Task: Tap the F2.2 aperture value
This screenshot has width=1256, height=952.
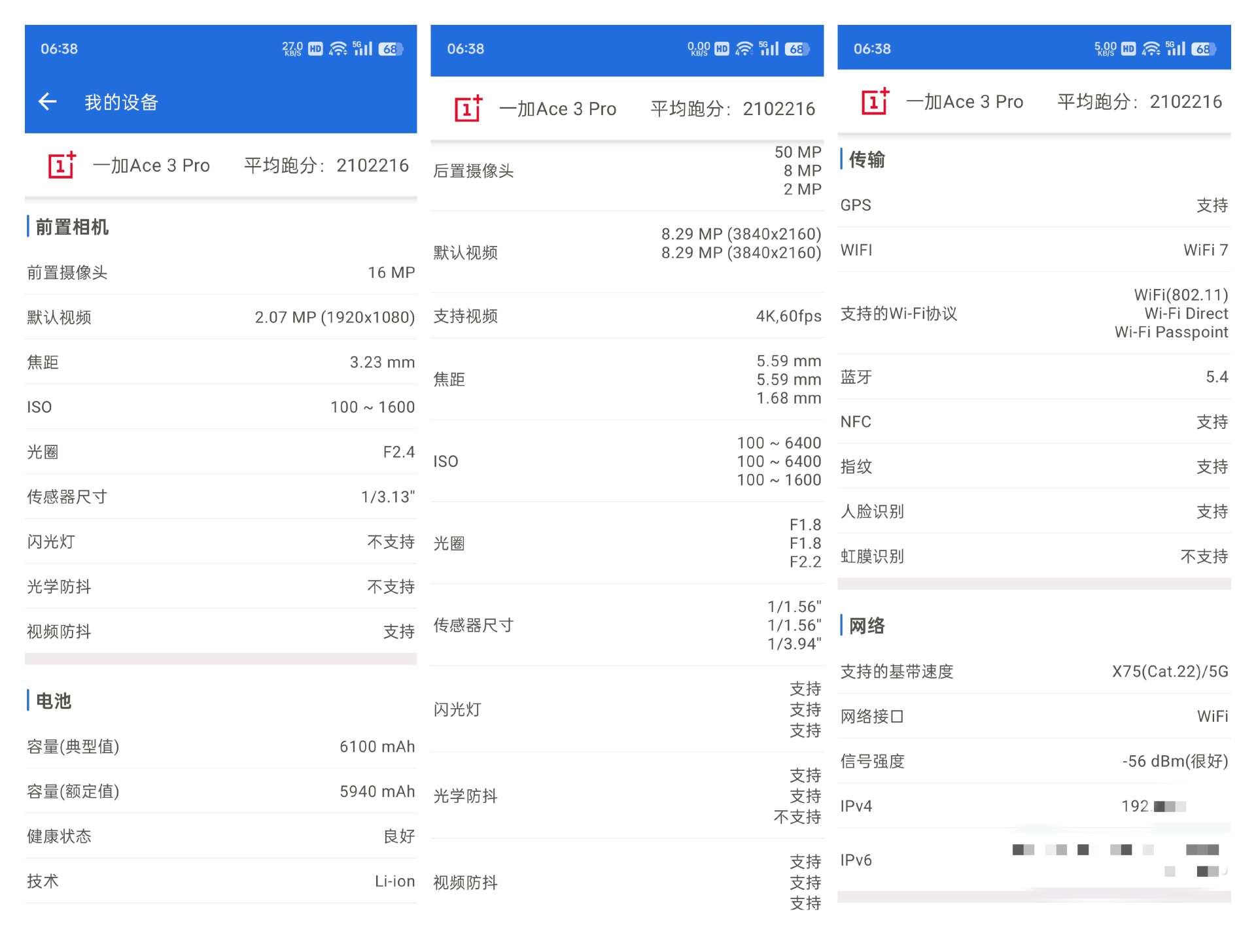Action: point(805,562)
